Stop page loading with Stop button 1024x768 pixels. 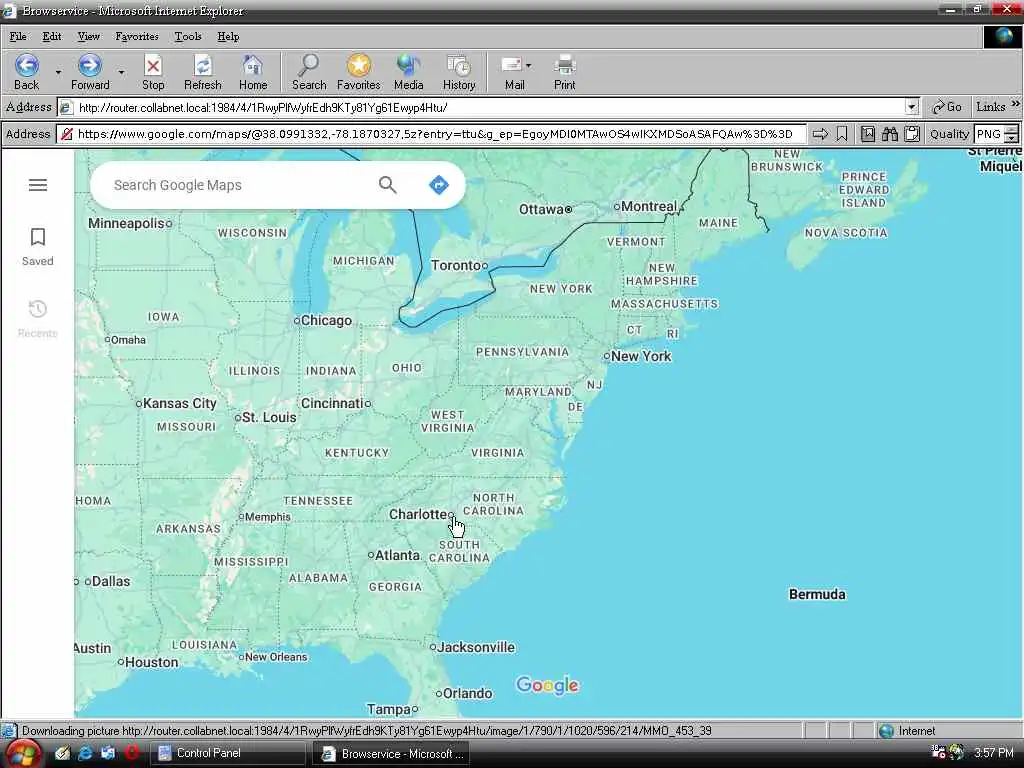tap(153, 72)
